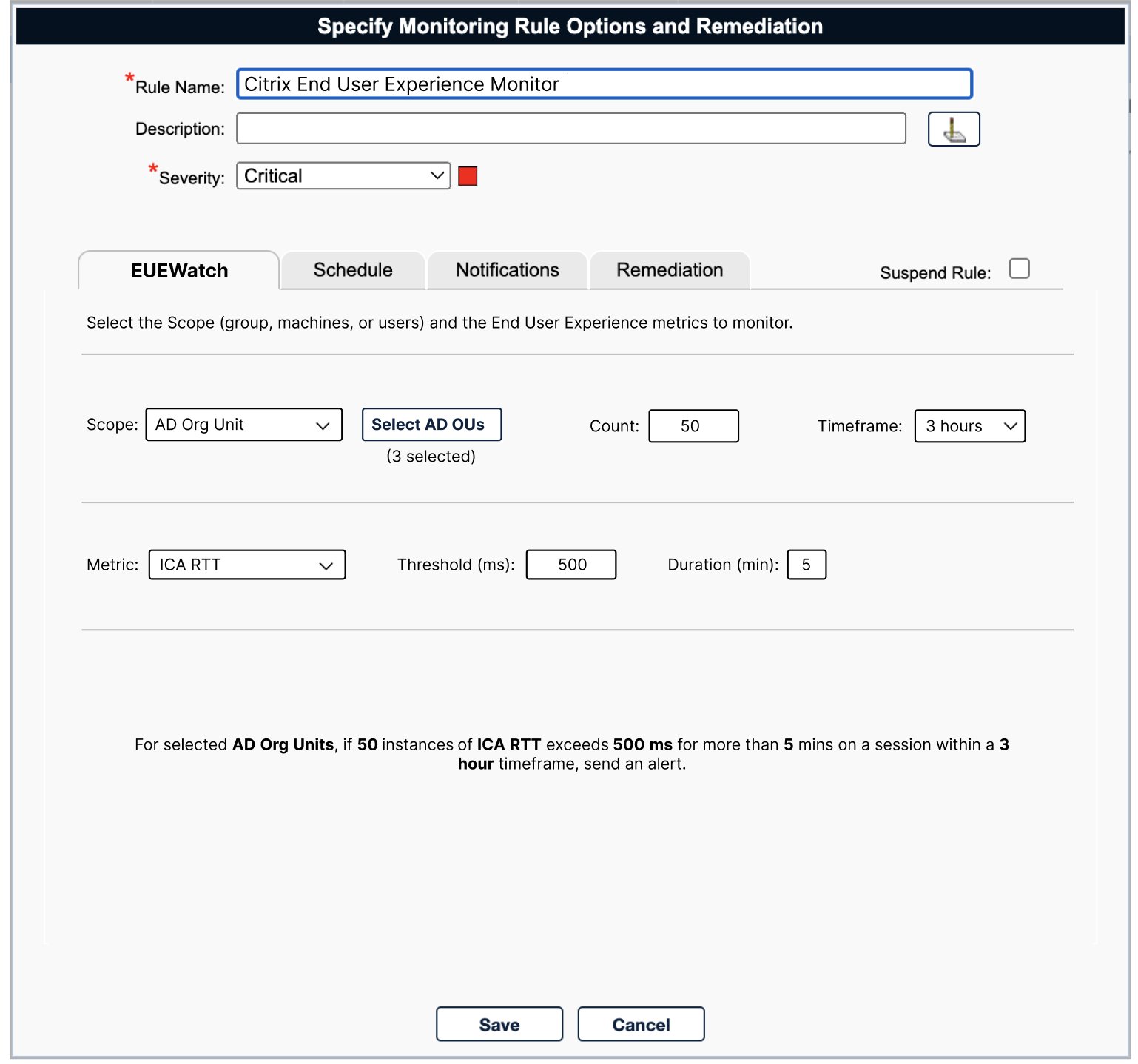Click the Duration (min) field showing 5
The width and height of the screenshot is (1138, 1064).
click(807, 565)
